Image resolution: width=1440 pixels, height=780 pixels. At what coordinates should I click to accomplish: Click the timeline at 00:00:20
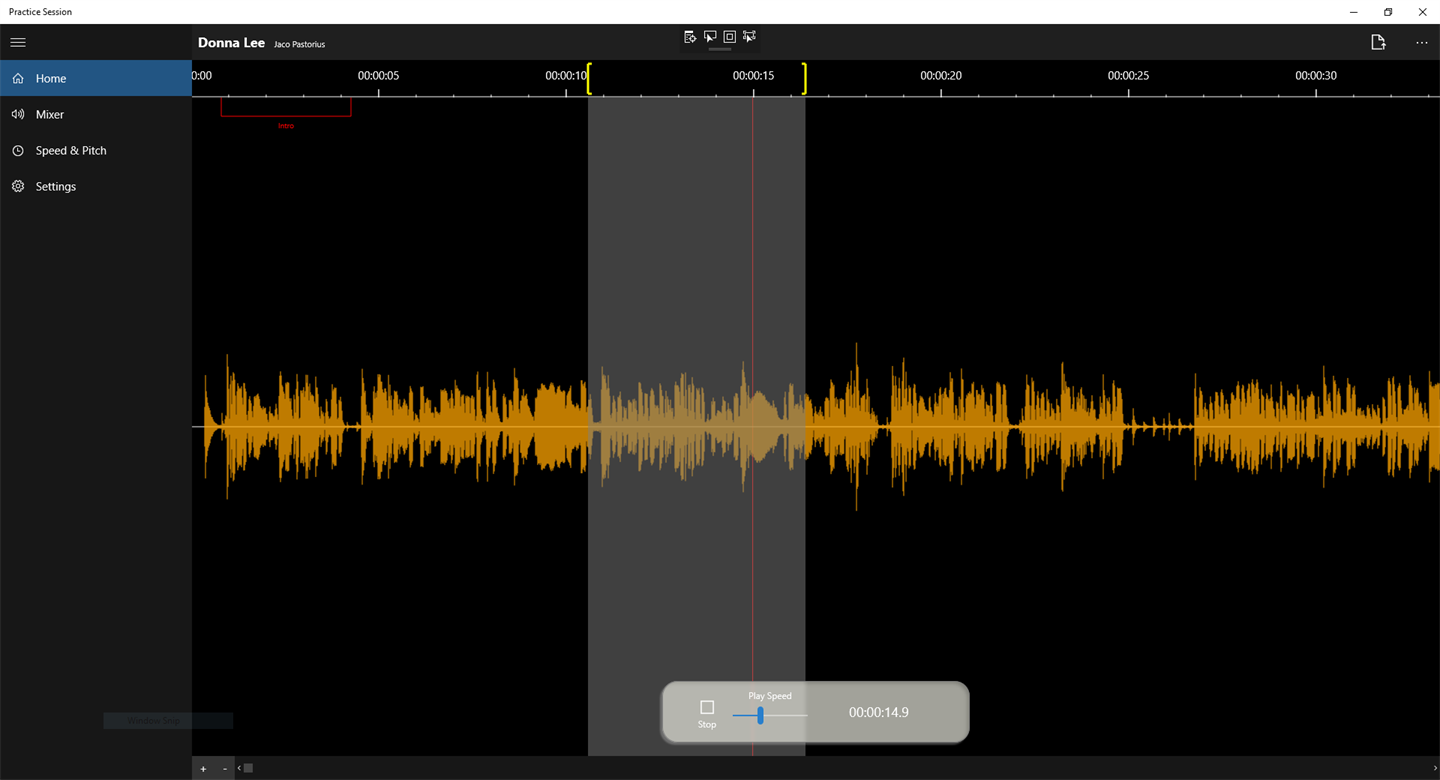coord(941,76)
